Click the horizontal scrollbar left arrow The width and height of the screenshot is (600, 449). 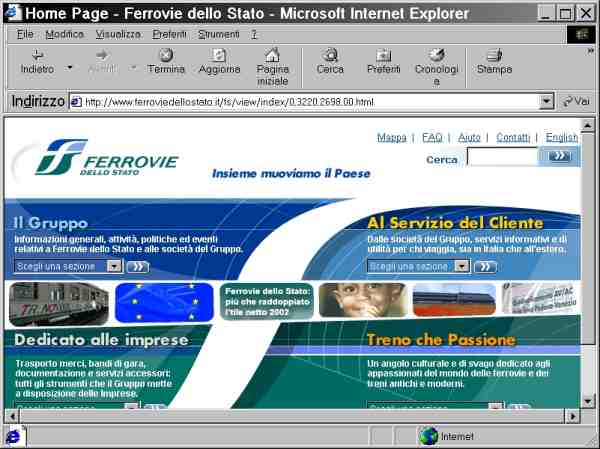coord(12,416)
